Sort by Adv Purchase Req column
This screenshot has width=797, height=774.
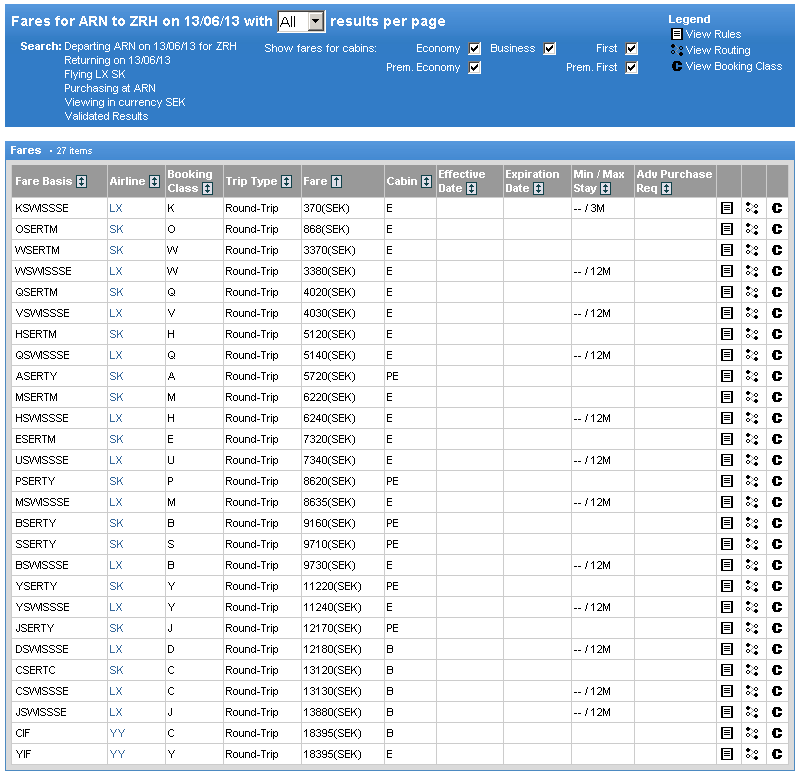tap(666, 188)
